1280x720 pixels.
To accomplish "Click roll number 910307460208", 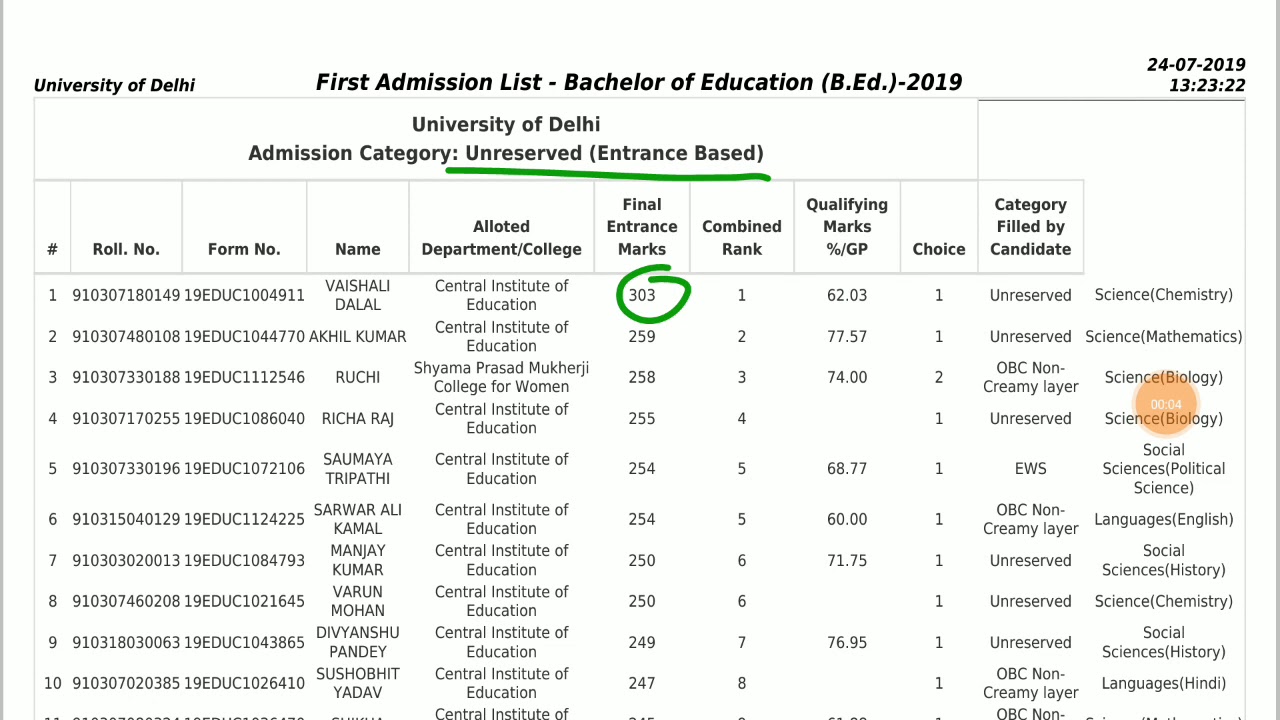I will pos(126,602).
